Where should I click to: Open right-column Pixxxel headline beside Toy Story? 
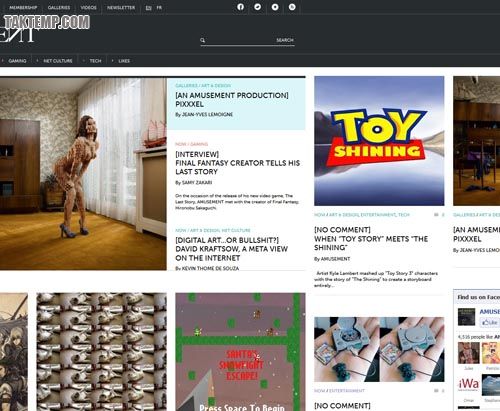[x=477, y=234]
